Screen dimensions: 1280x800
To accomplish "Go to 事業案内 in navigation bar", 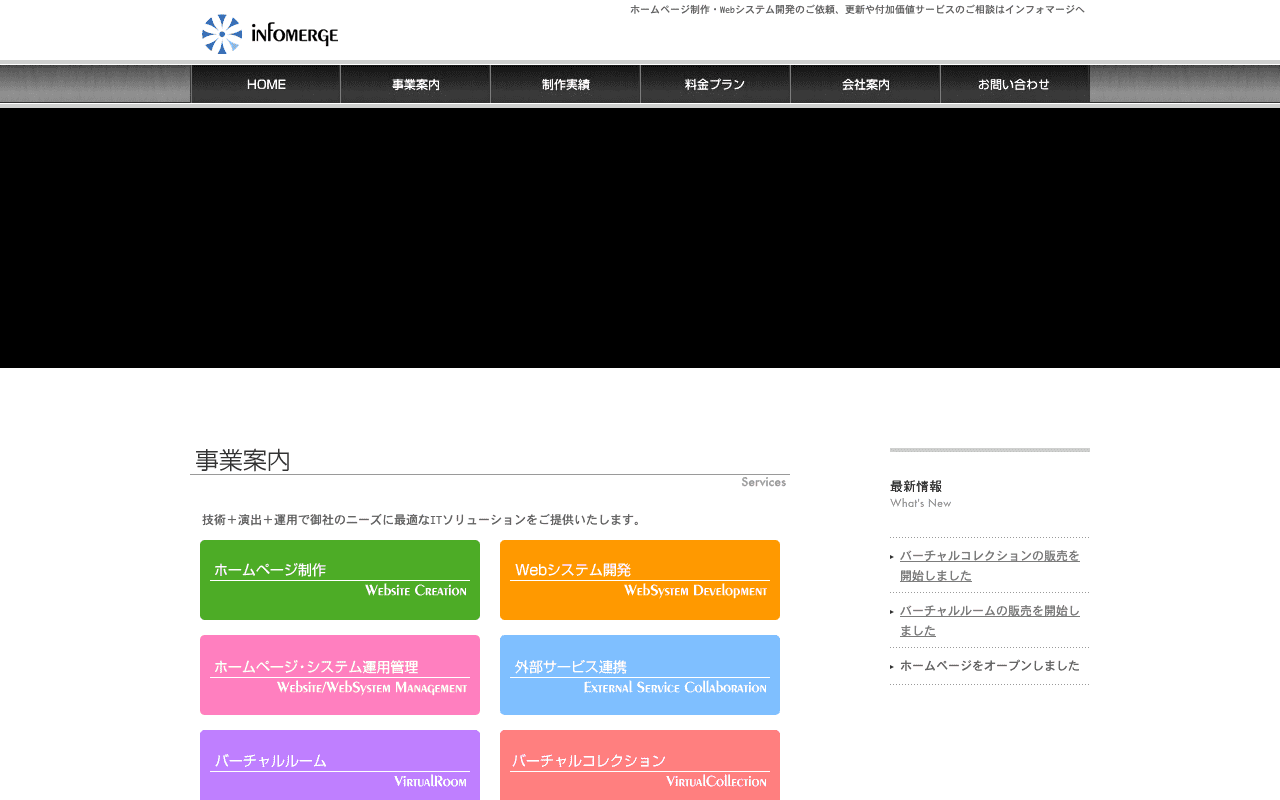I will point(416,84).
